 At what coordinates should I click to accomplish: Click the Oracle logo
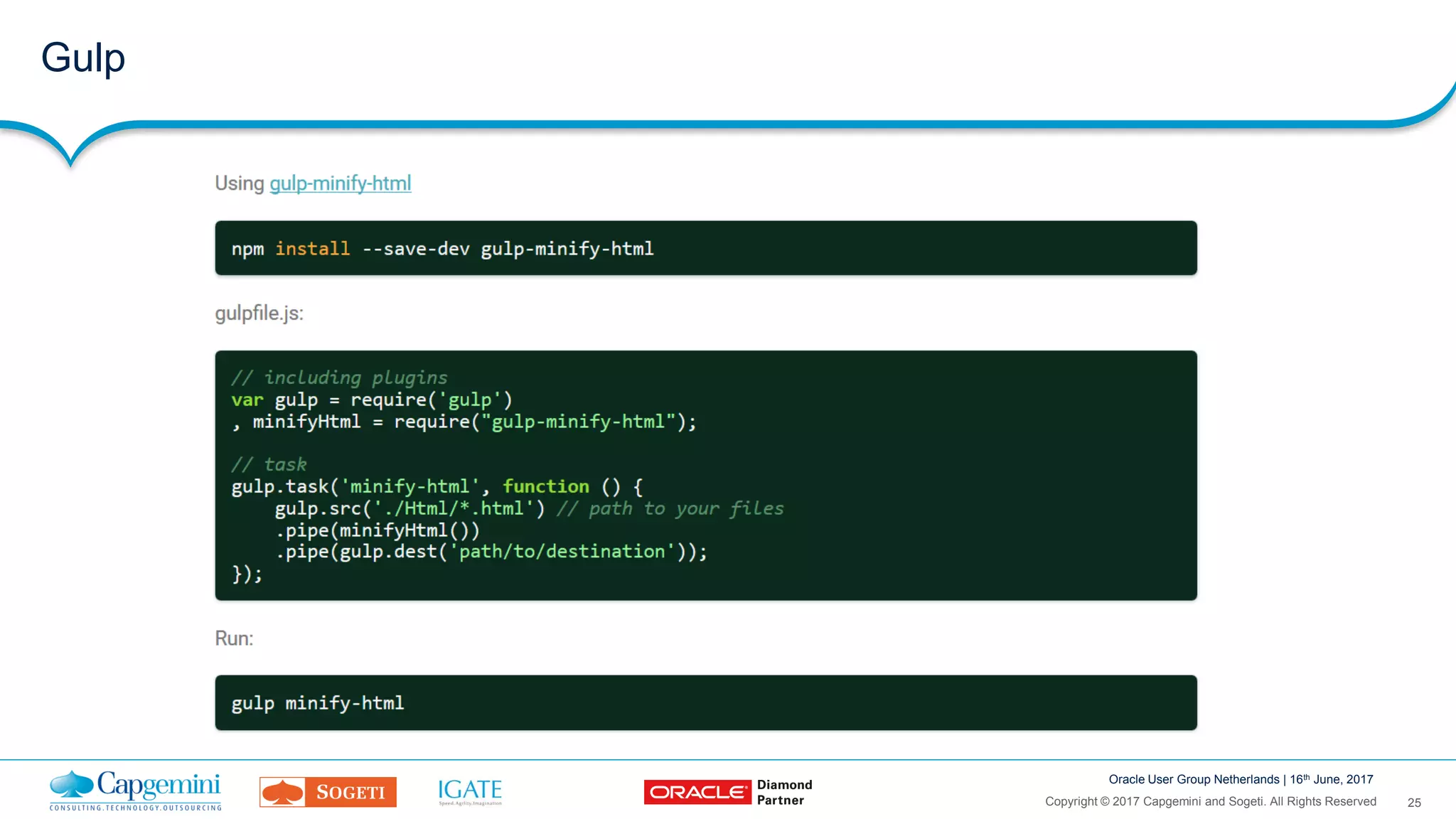[x=697, y=792]
